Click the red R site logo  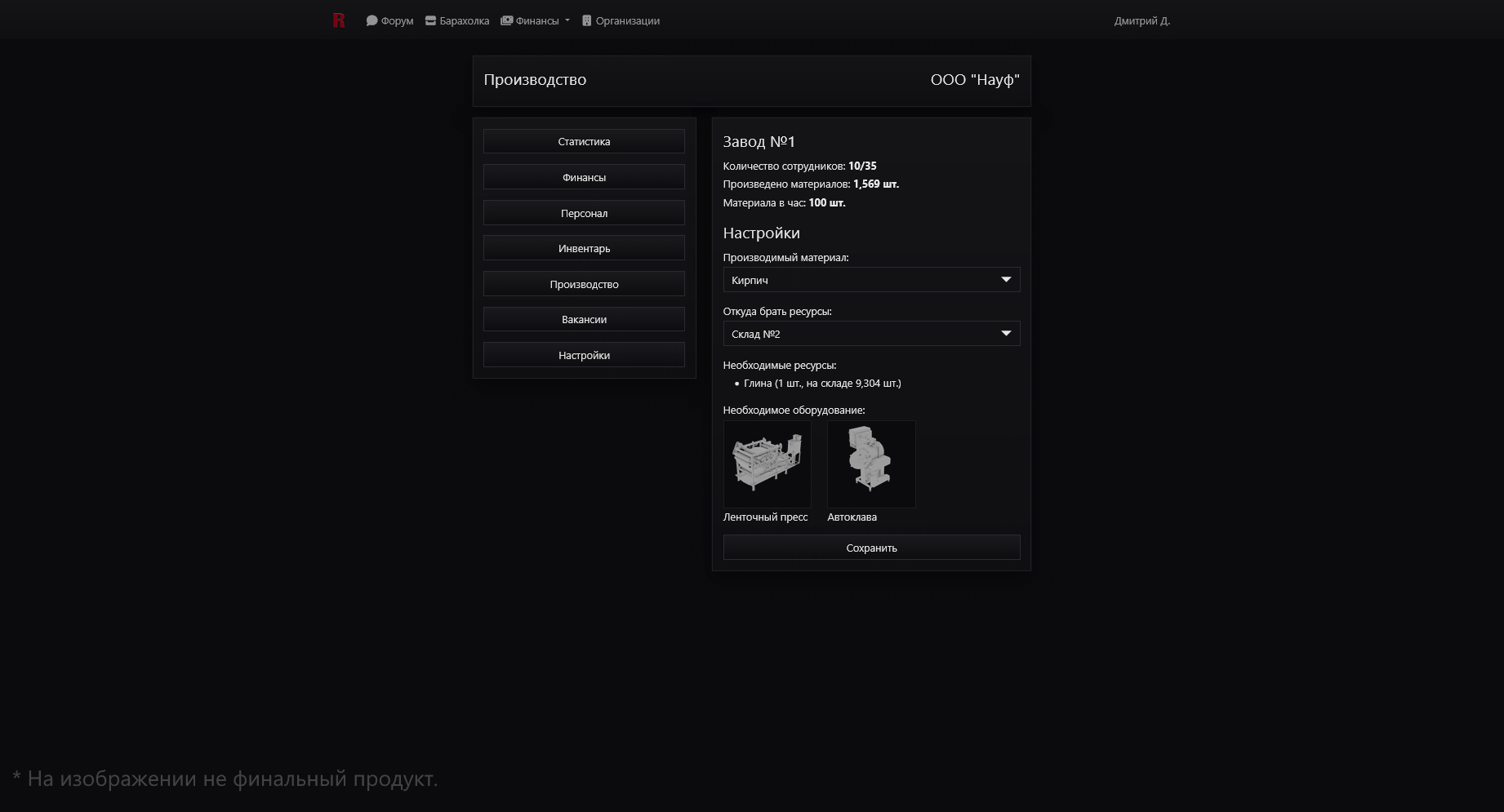click(x=339, y=20)
